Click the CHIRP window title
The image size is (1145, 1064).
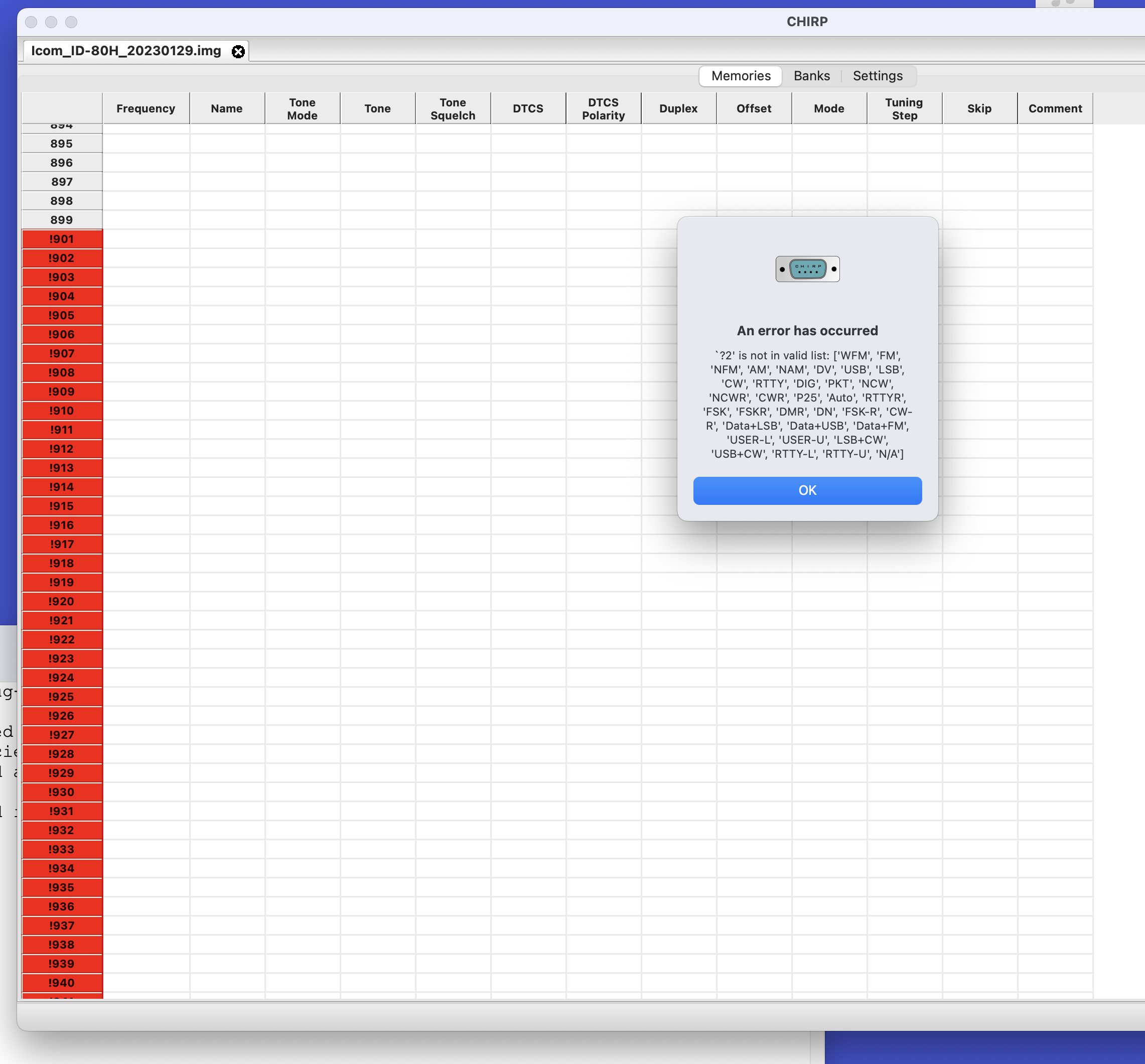[x=807, y=22]
